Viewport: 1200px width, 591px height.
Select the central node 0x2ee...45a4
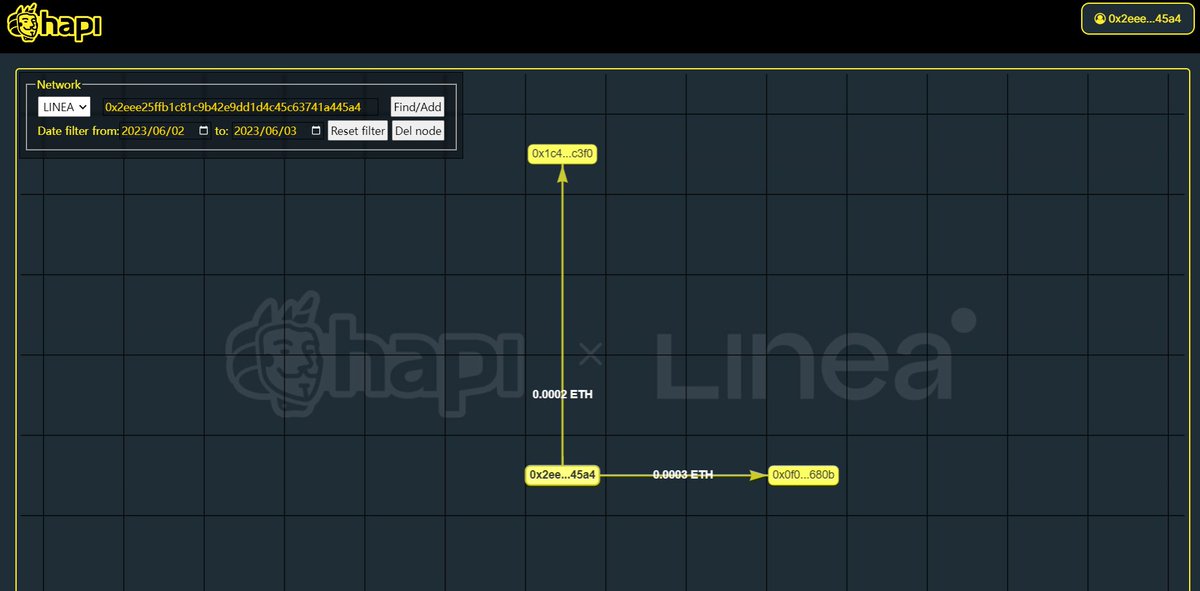(562, 475)
